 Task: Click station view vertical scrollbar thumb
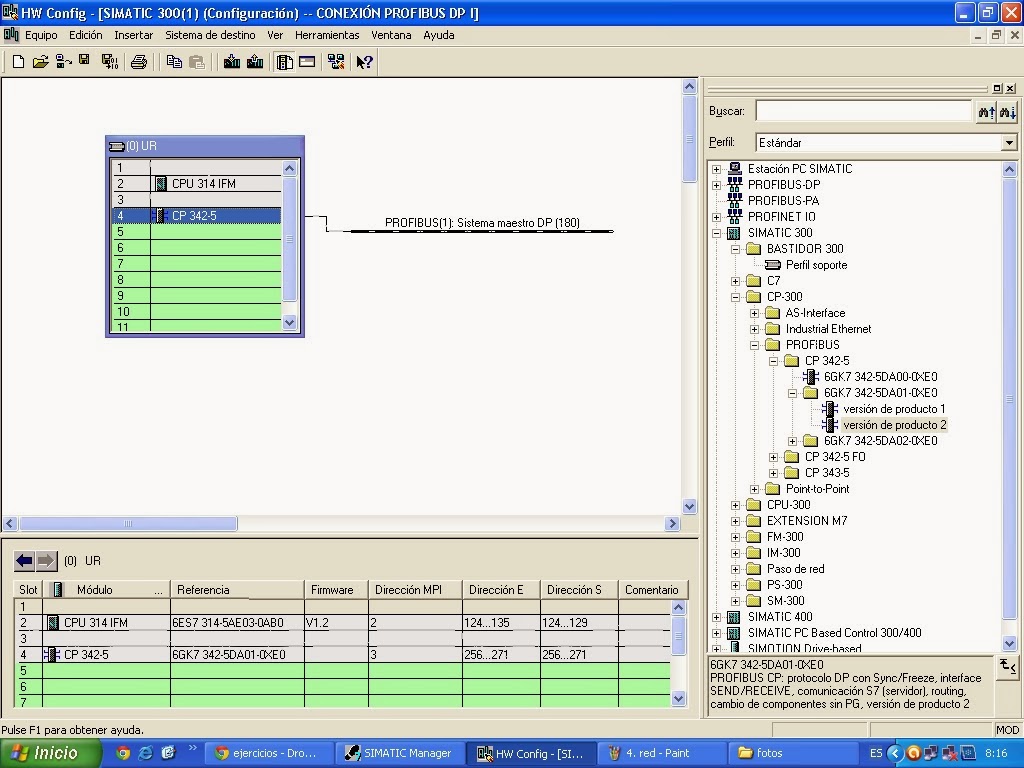click(x=690, y=138)
